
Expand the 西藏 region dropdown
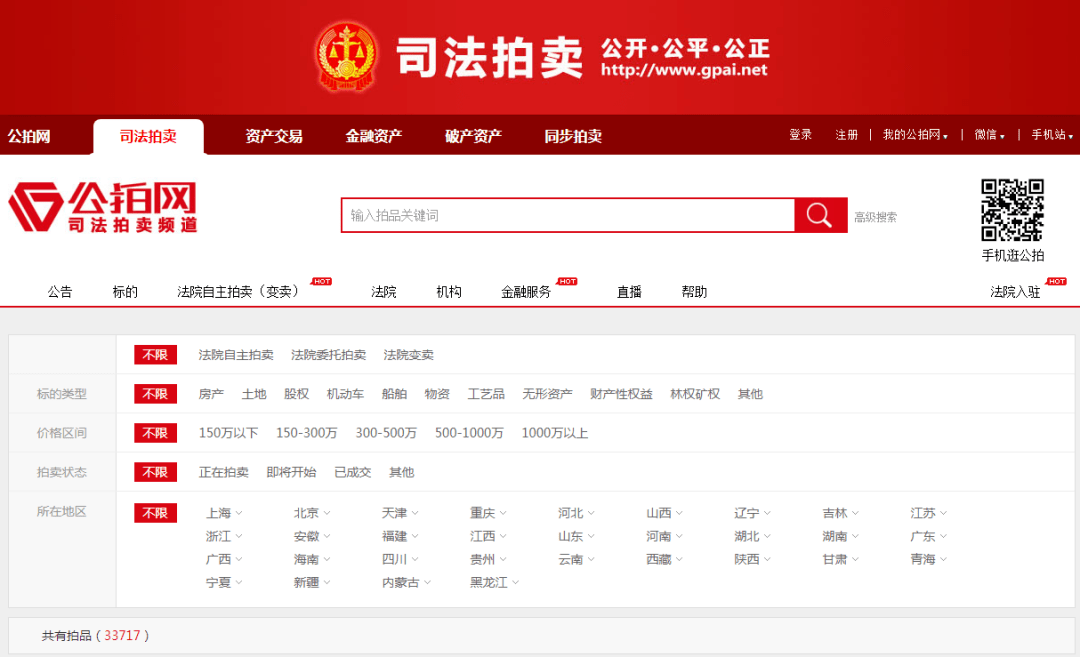click(x=664, y=559)
